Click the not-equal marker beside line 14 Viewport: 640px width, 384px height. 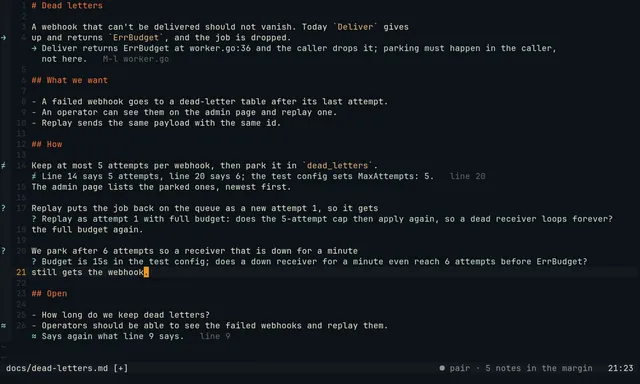[3, 166]
